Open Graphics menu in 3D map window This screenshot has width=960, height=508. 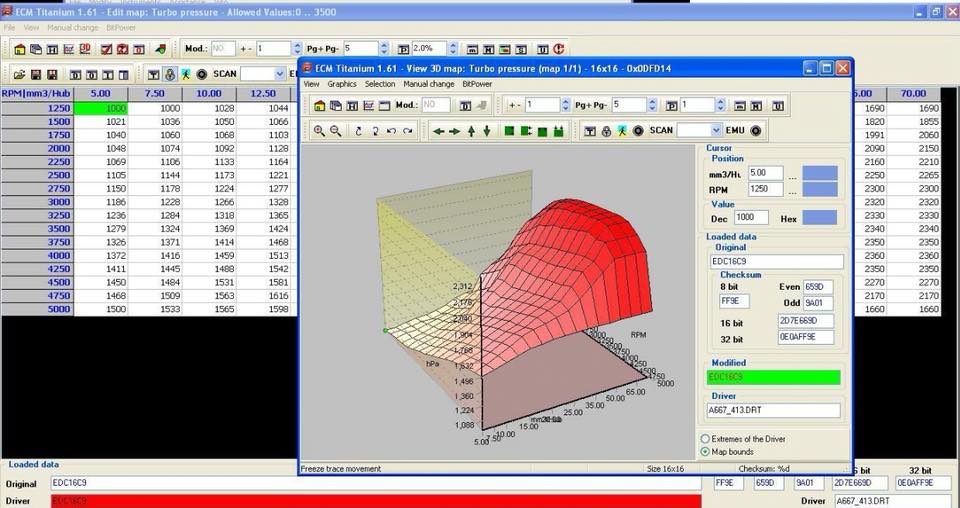click(x=342, y=84)
